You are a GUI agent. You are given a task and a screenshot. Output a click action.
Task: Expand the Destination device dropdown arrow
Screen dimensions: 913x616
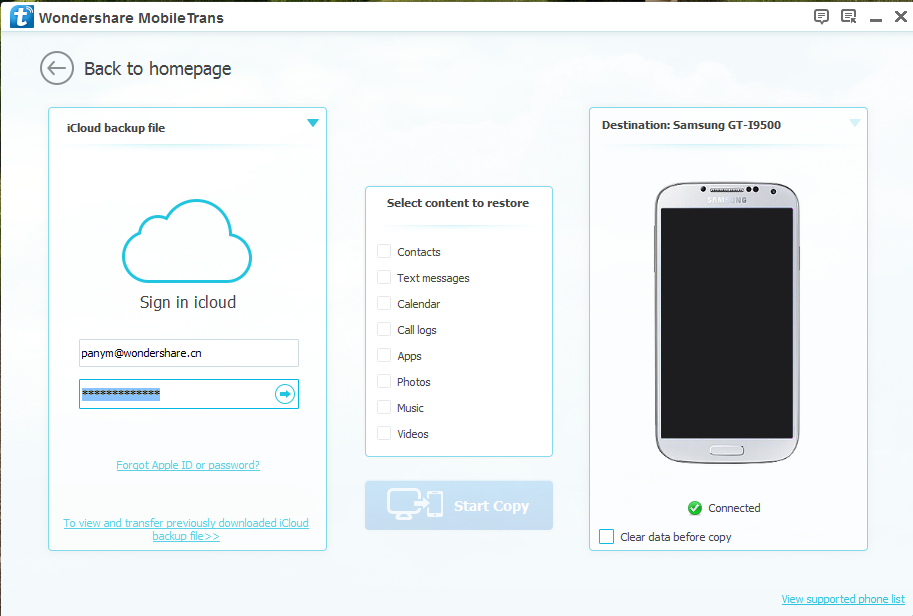(854, 123)
